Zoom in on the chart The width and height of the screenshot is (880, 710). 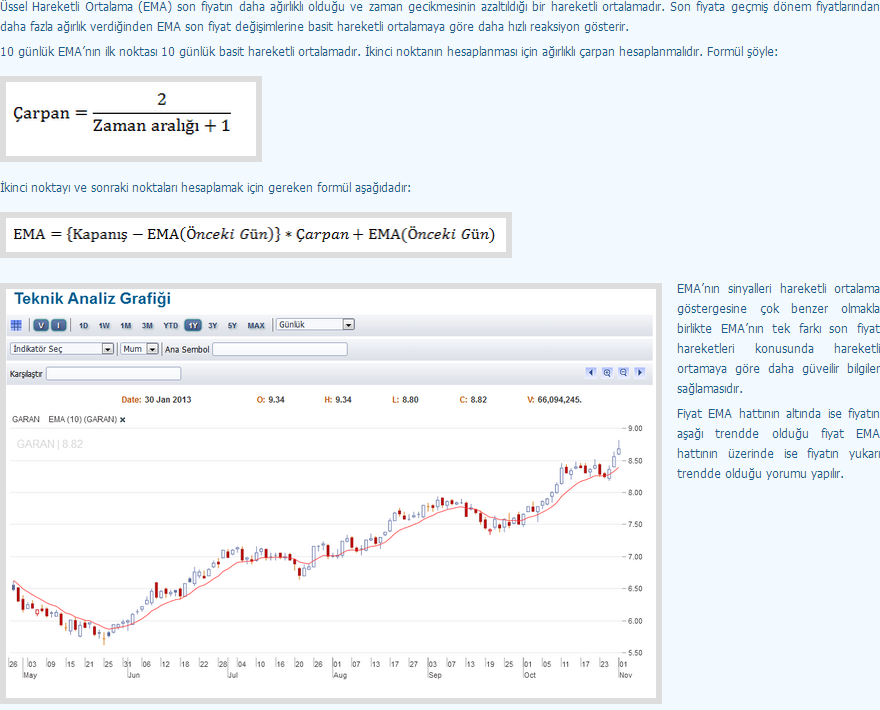point(607,373)
